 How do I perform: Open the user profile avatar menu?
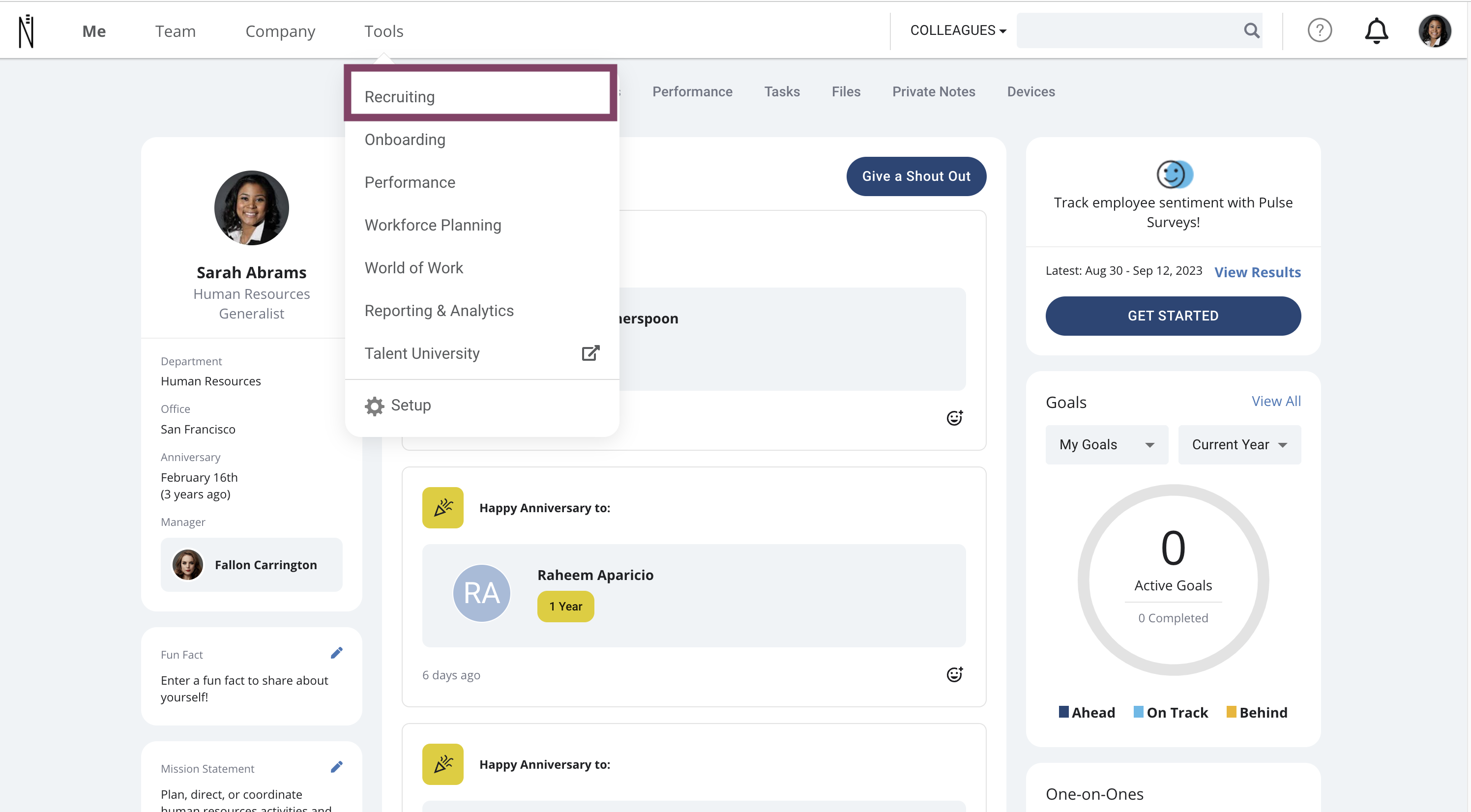(x=1435, y=30)
